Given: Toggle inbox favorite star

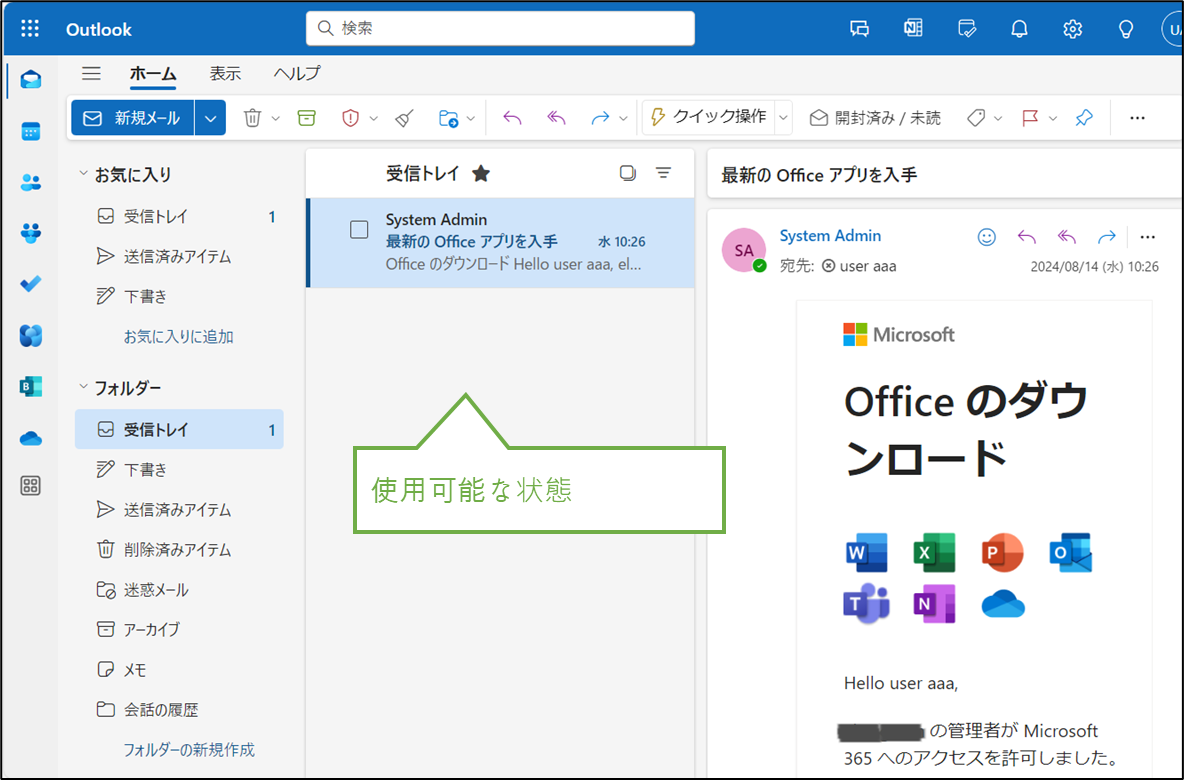Looking at the screenshot, I should 481,174.
